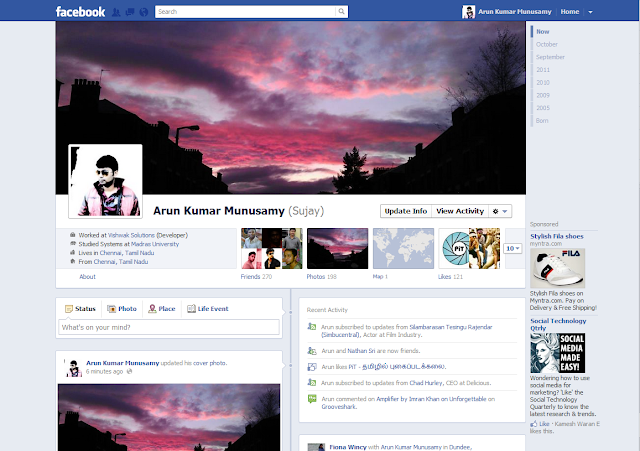Open the About link
The width and height of the screenshot is (640, 451).
[x=87, y=277]
